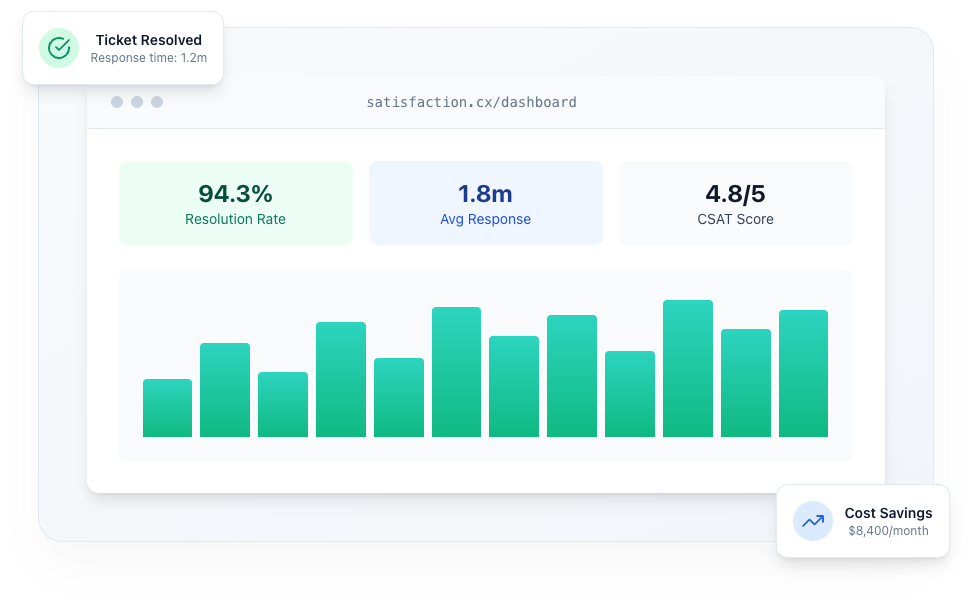Click the blue trending-up arrow icon
972x609 pixels.
tap(813, 521)
